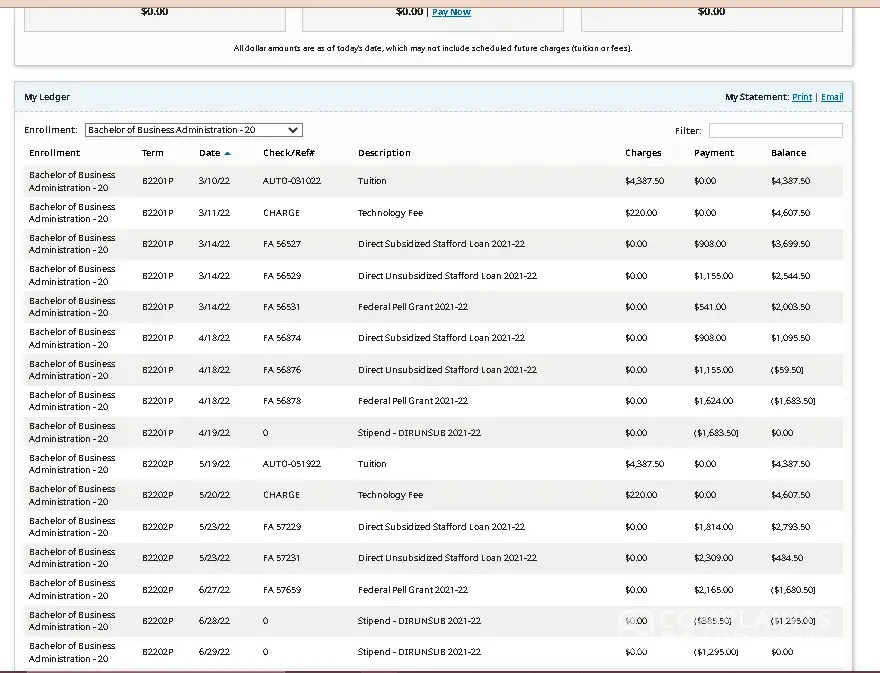The width and height of the screenshot is (880, 673).
Task: Sort ledger by Enrollment column header
Action: tap(55, 153)
